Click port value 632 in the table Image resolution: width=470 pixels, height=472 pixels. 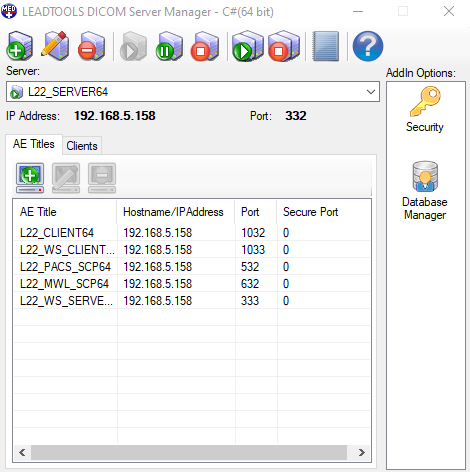tap(250, 284)
